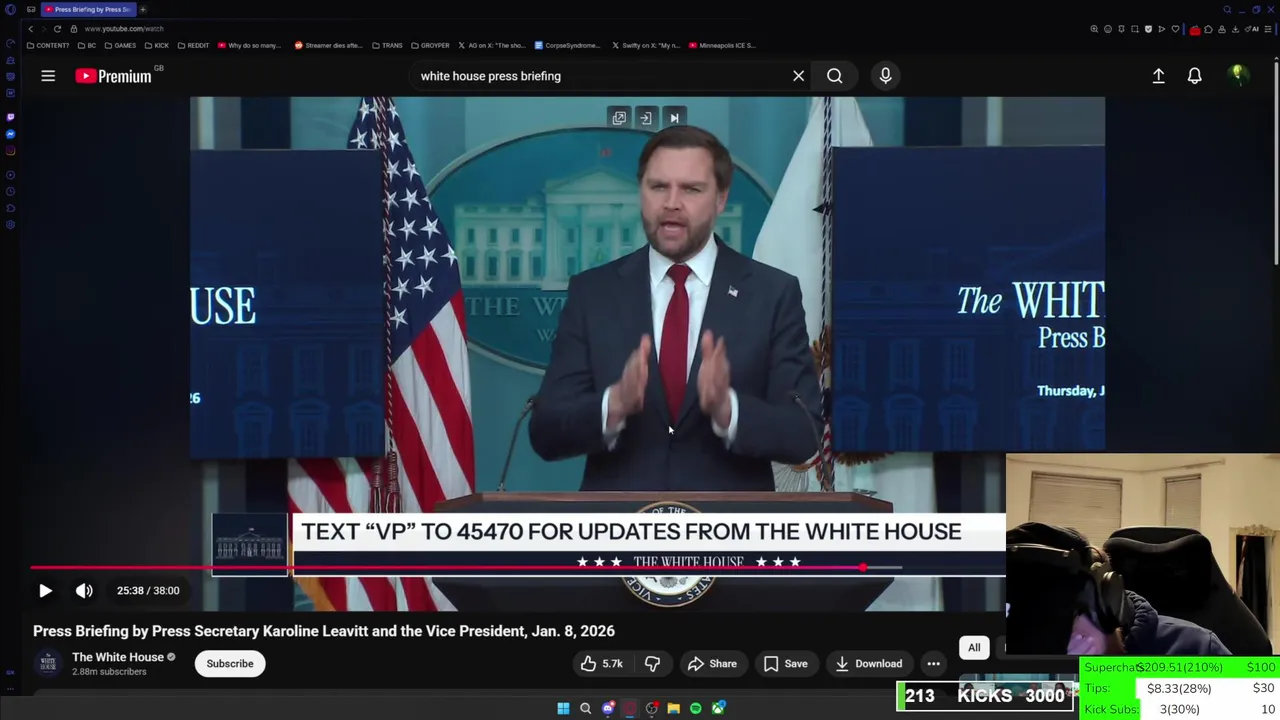Open Messenger in the Opera sidebar

point(10,134)
